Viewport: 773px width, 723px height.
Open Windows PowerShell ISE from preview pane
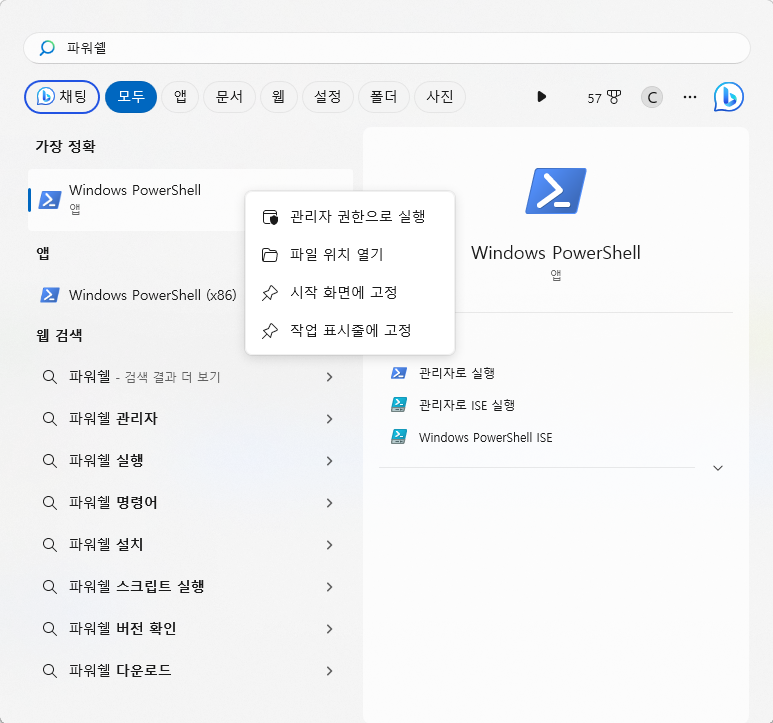coord(486,437)
